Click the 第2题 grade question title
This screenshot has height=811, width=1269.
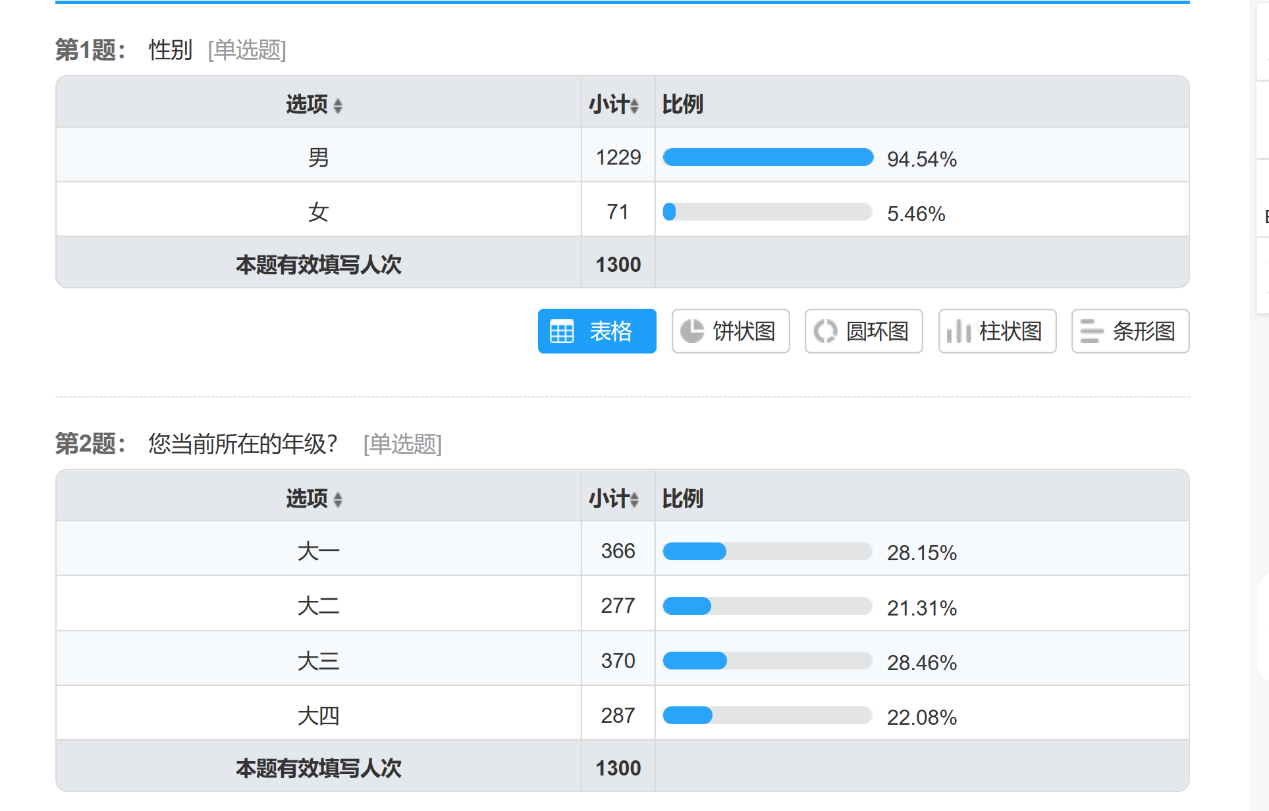click(243, 444)
